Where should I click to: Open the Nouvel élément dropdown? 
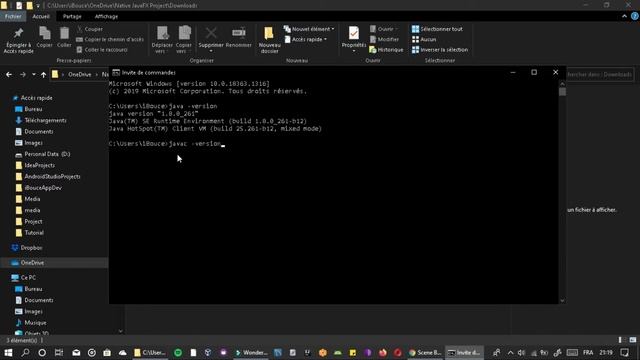point(309,29)
